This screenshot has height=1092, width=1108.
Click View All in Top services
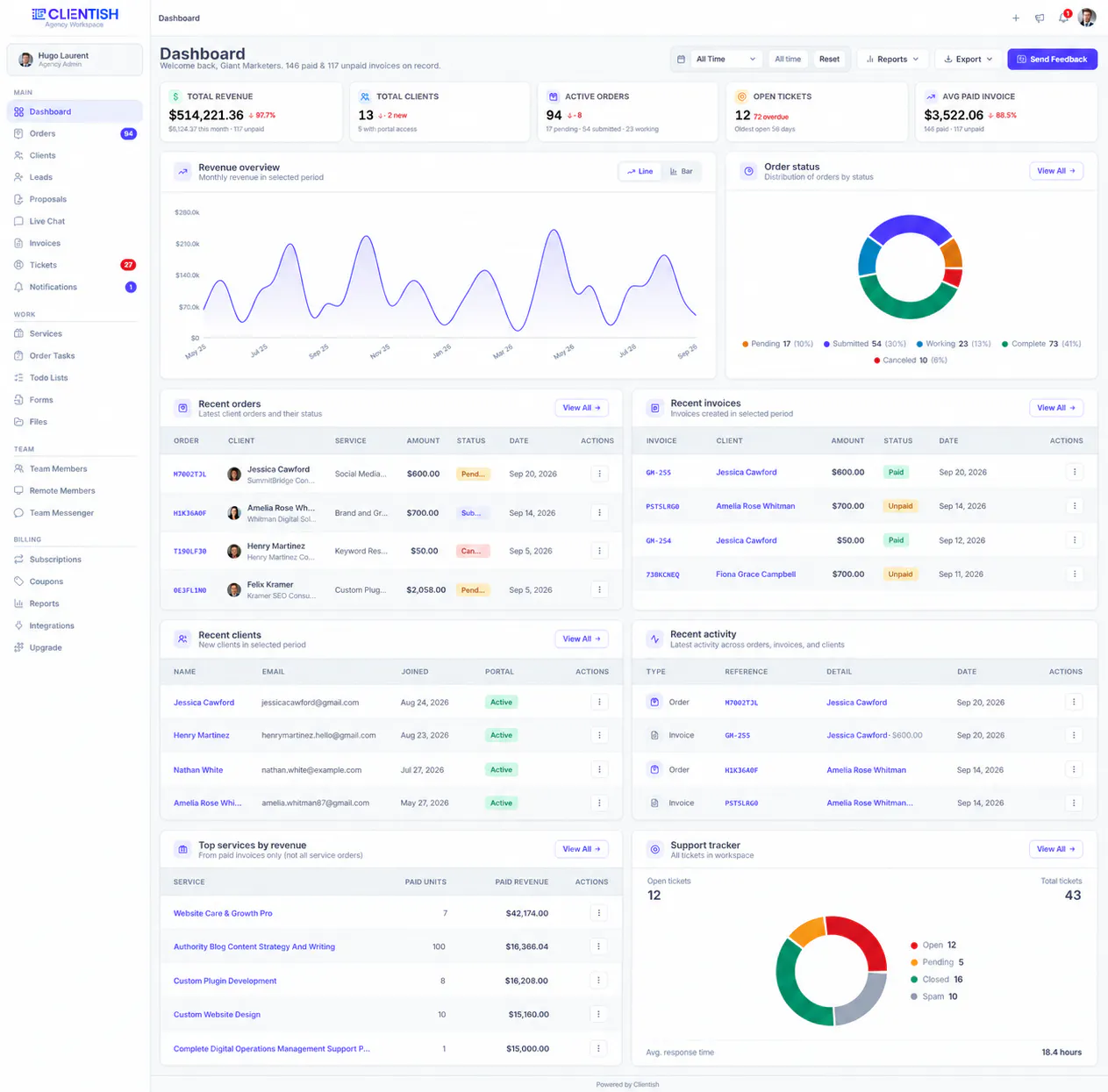click(582, 849)
